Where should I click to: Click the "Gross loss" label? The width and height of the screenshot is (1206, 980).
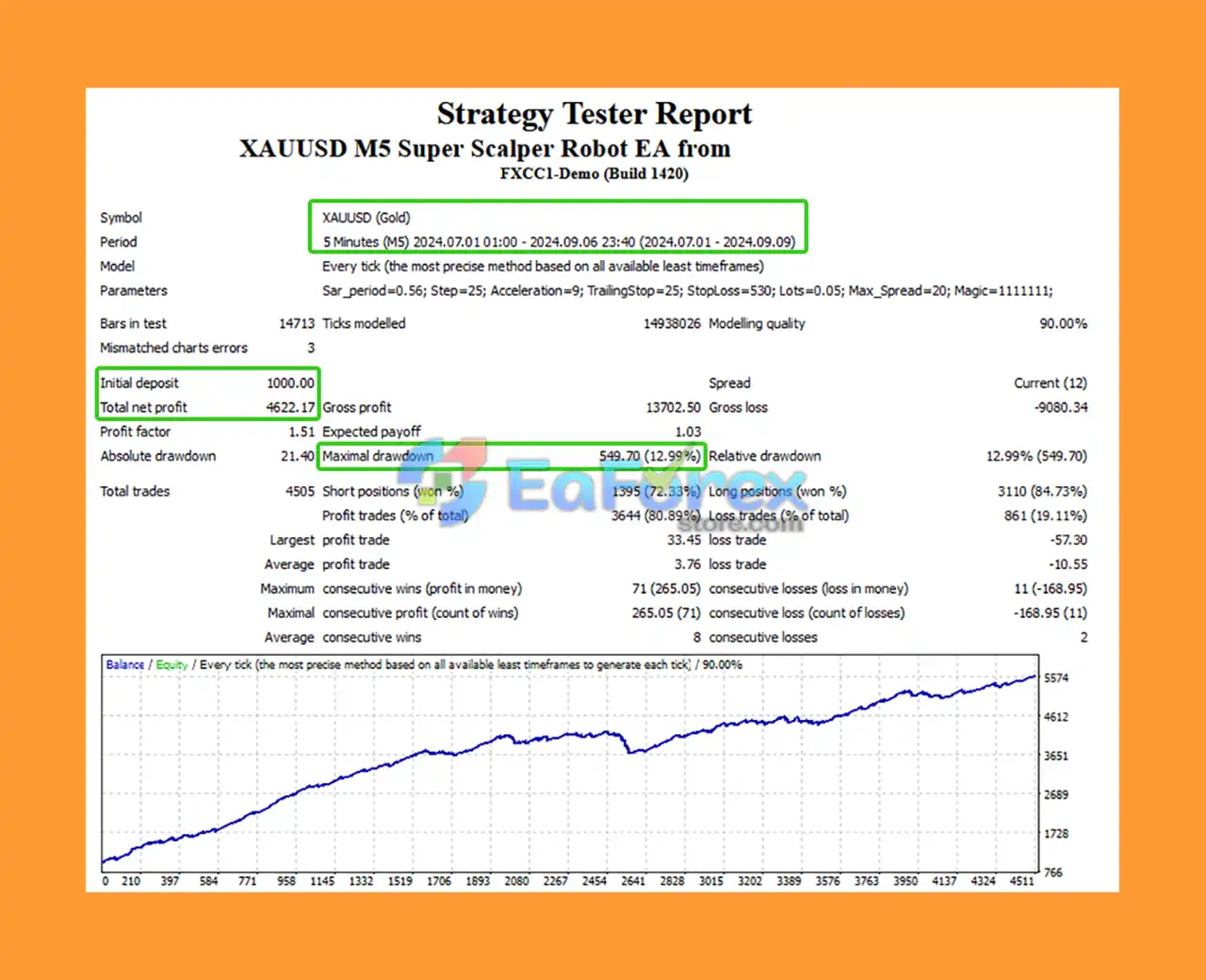coord(738,408)
